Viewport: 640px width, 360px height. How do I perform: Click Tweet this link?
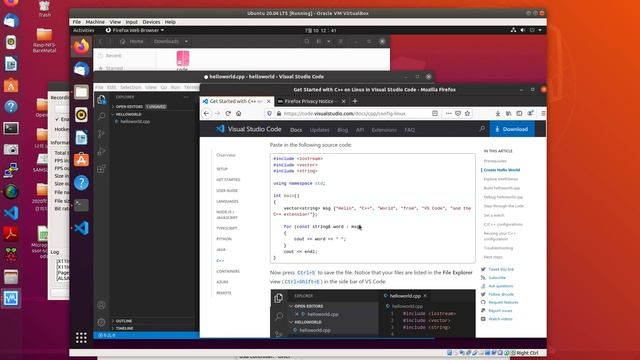tap(501, 269)
